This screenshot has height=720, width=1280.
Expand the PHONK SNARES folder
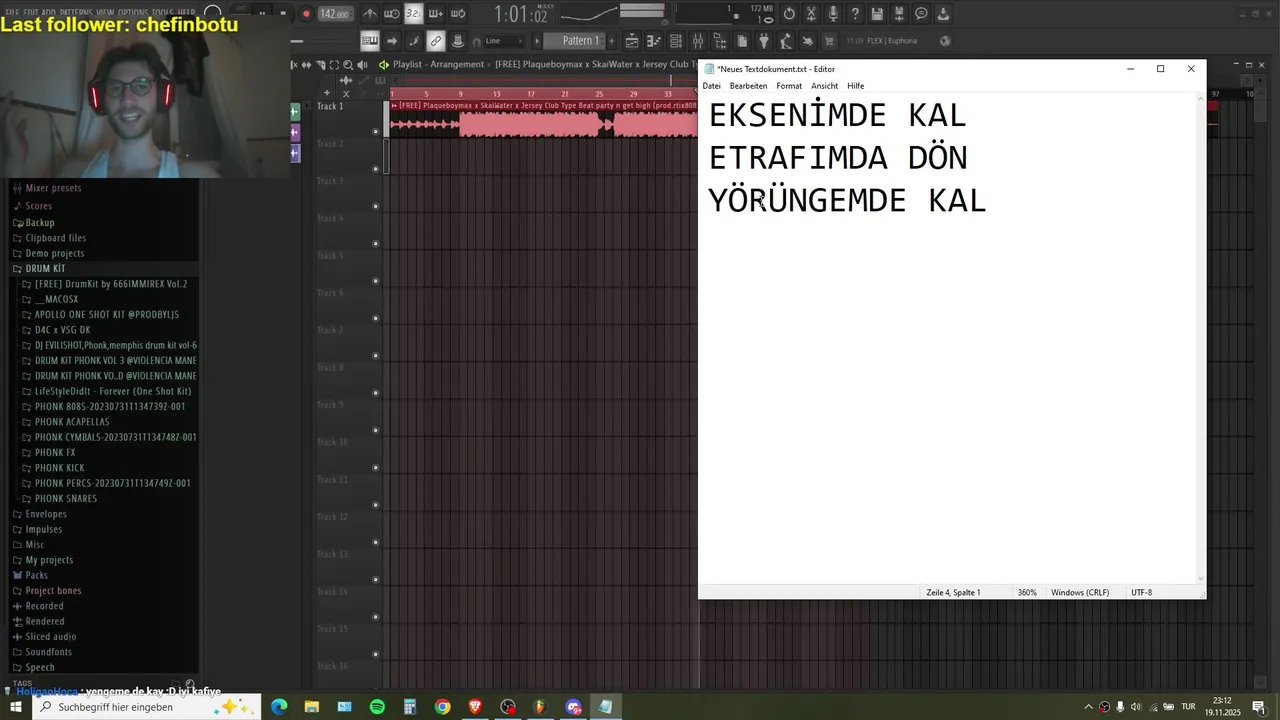point(66,498)
